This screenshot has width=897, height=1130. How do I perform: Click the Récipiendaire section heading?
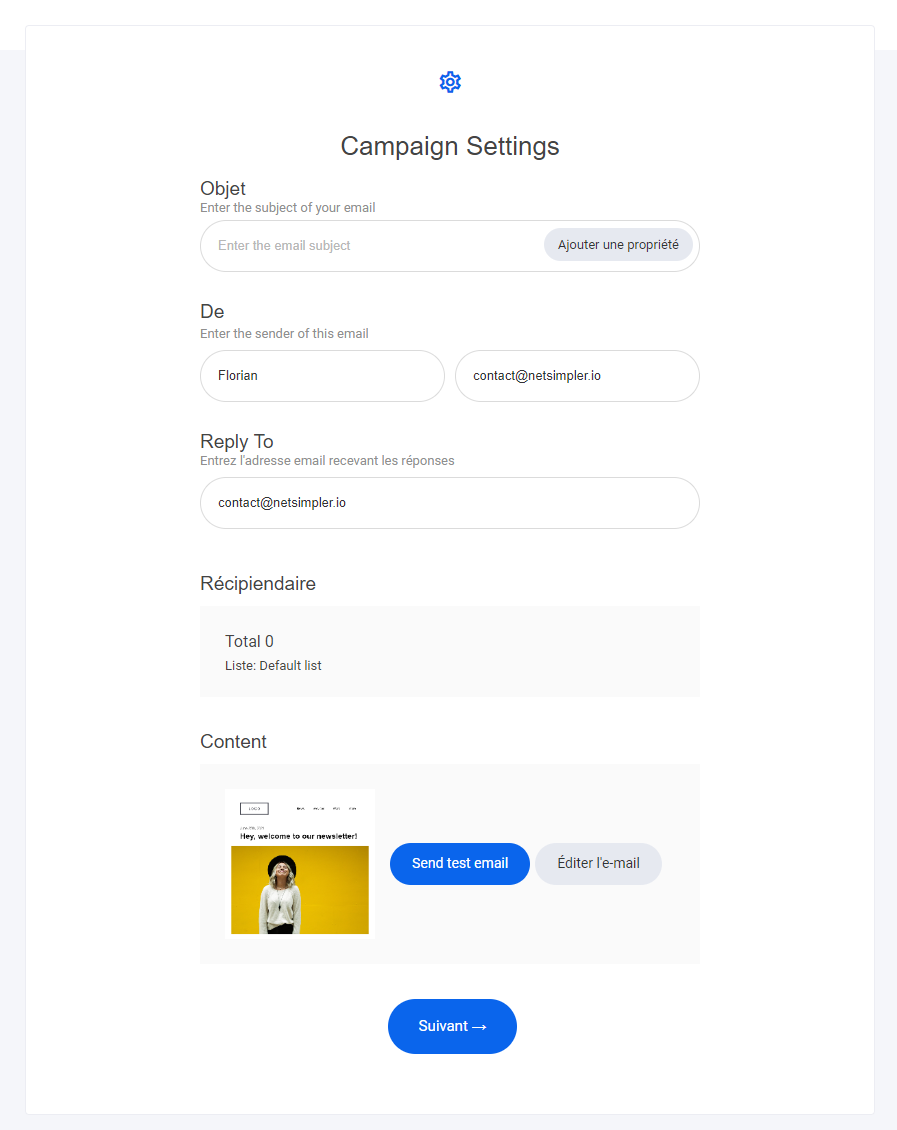coord(258,583)
